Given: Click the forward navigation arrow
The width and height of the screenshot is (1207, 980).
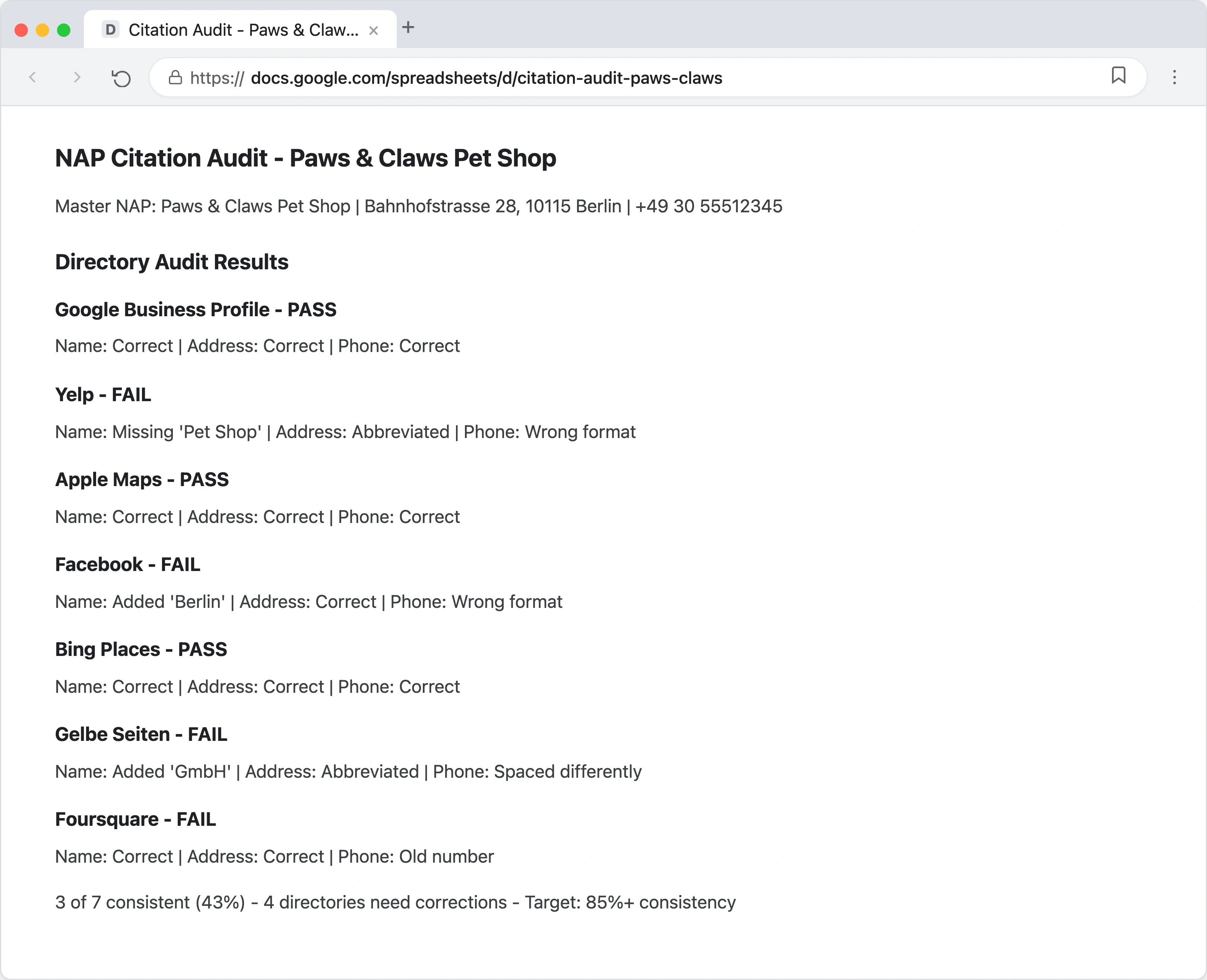Looking at the screenshot, I should (x=77, y=77).
